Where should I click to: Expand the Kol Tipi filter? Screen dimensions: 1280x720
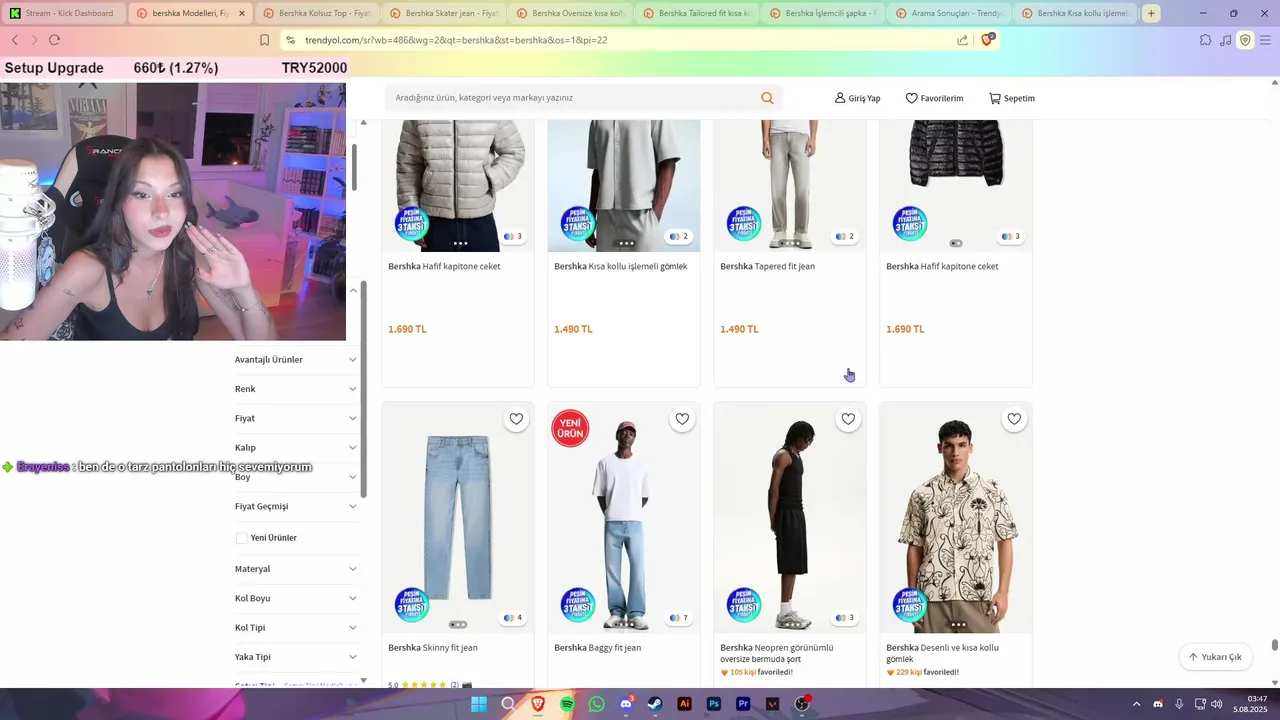(295, 627)
